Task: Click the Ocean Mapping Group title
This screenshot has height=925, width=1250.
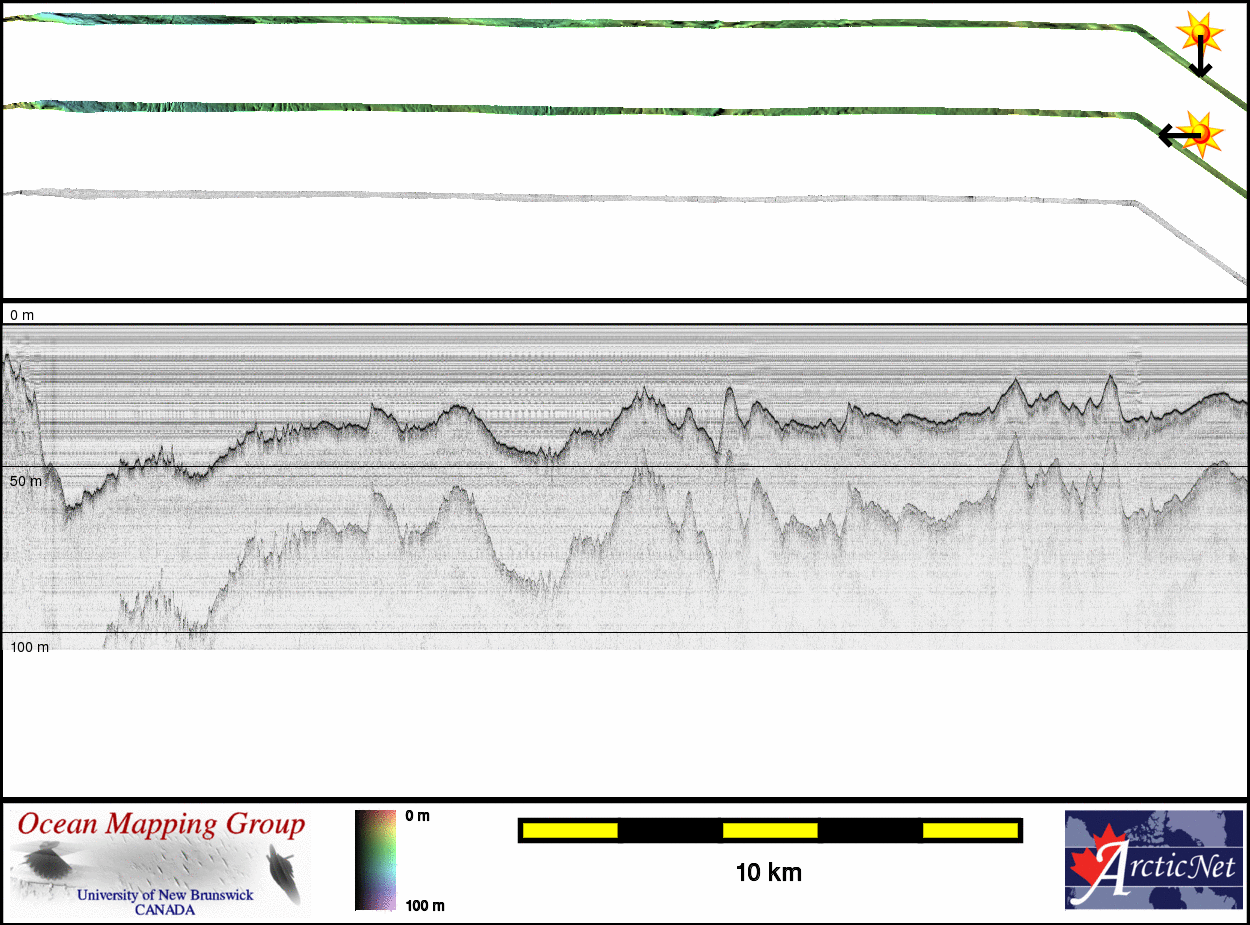Action: point(161,825)
